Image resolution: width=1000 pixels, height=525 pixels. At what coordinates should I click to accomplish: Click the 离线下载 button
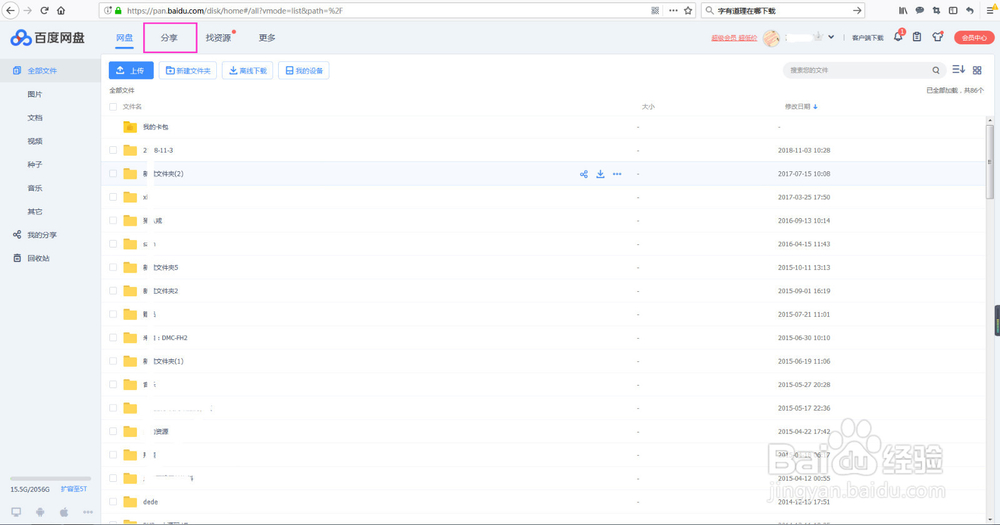(247, 70)
